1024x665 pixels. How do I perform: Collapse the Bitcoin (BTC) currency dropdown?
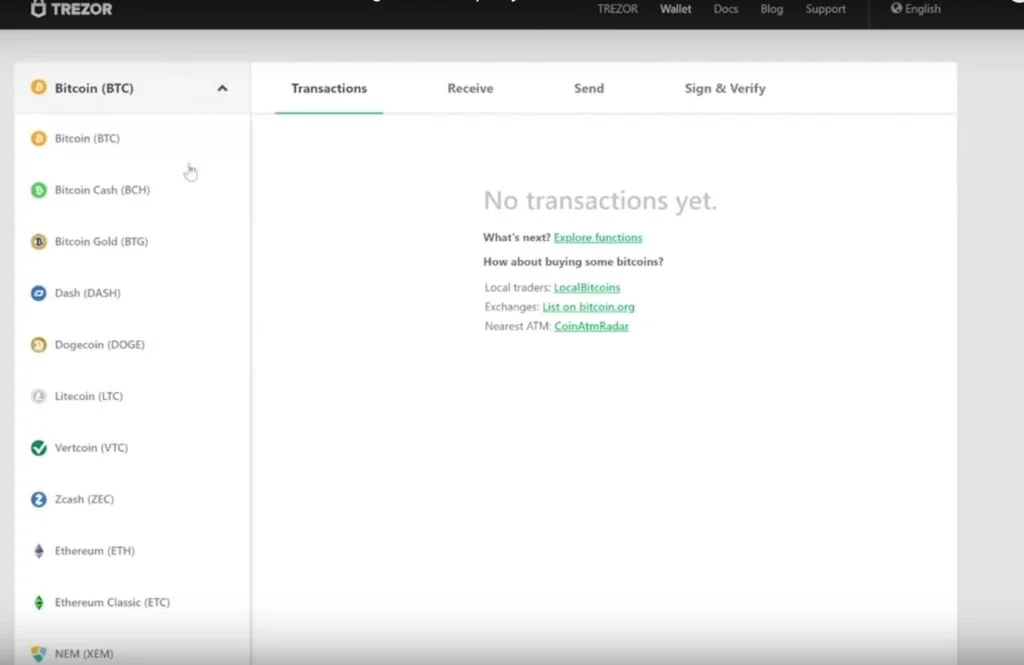[222, 88]
